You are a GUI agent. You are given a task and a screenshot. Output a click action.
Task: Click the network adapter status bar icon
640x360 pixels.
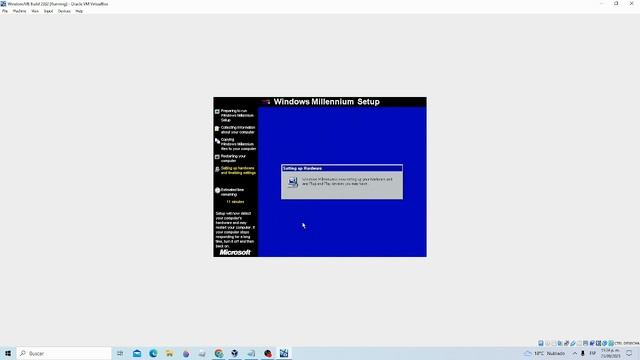[x=567, y=343]
